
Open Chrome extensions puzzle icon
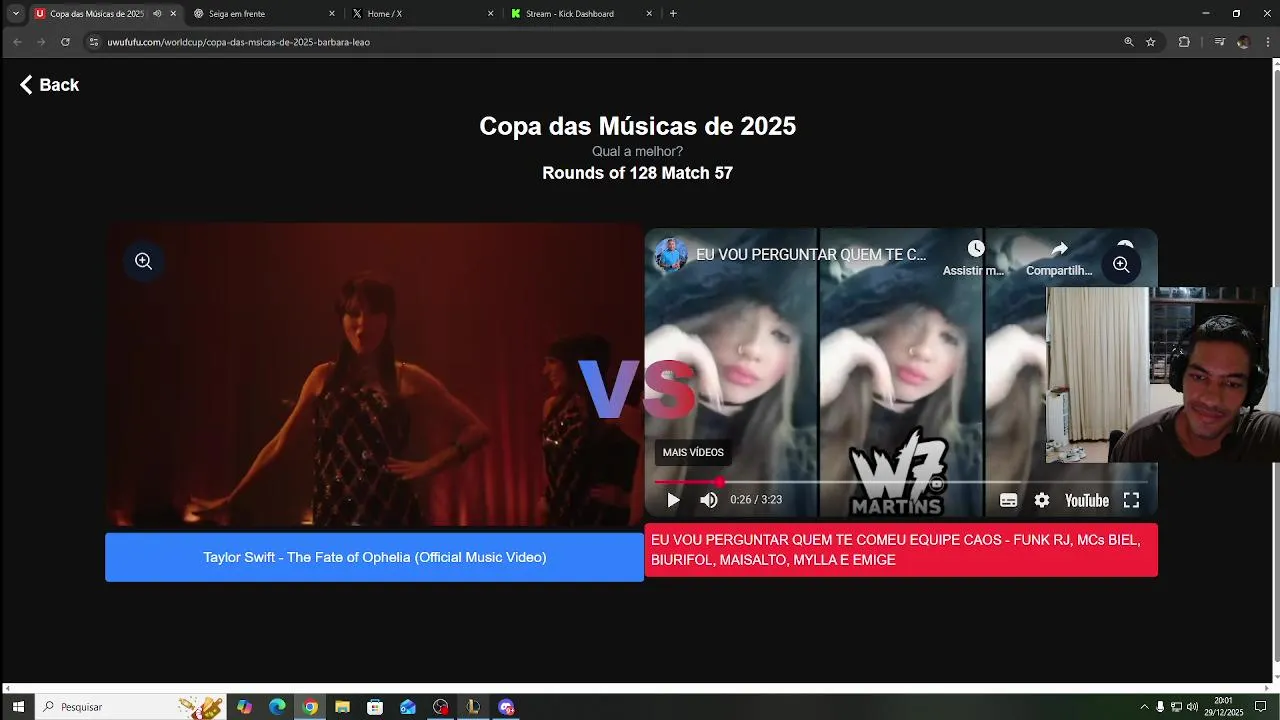point(1184,42)
